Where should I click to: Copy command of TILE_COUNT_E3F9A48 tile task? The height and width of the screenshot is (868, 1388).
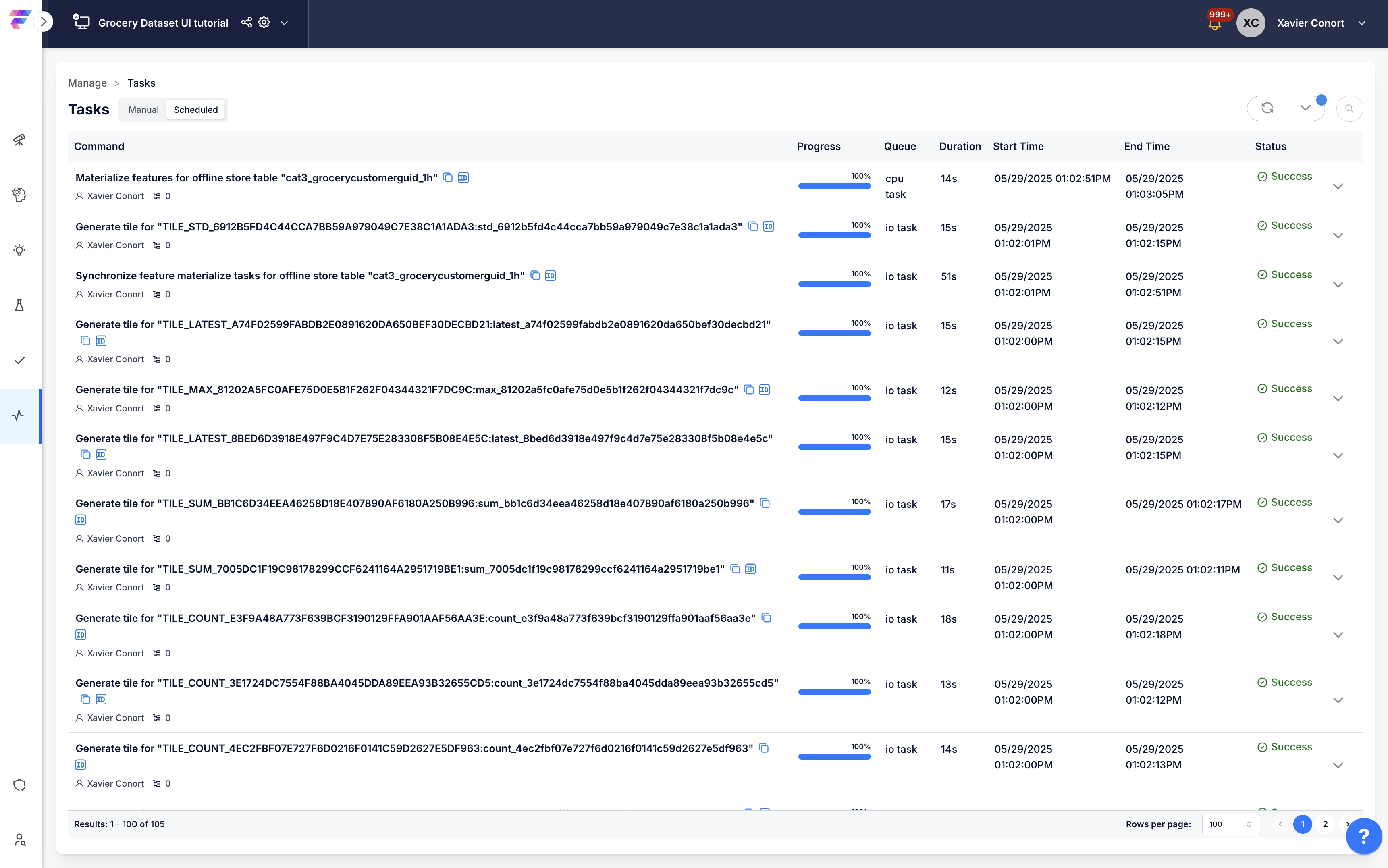coord(766,618)
